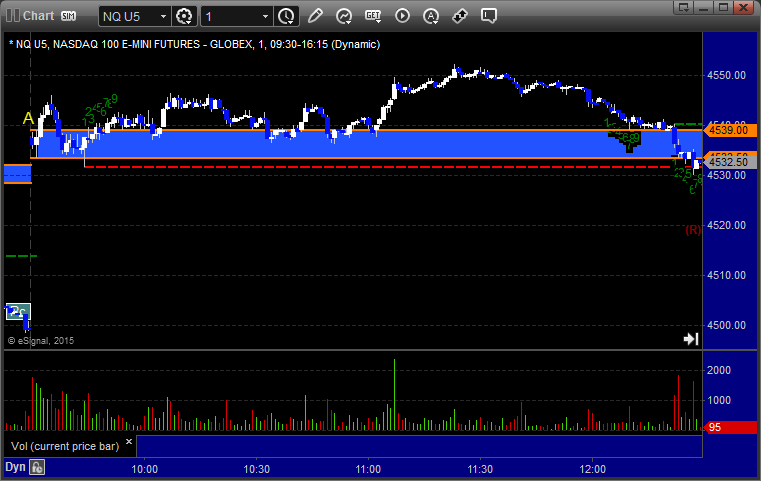Toggle the lock icon next to Dyn

click(x=37, y=467)
